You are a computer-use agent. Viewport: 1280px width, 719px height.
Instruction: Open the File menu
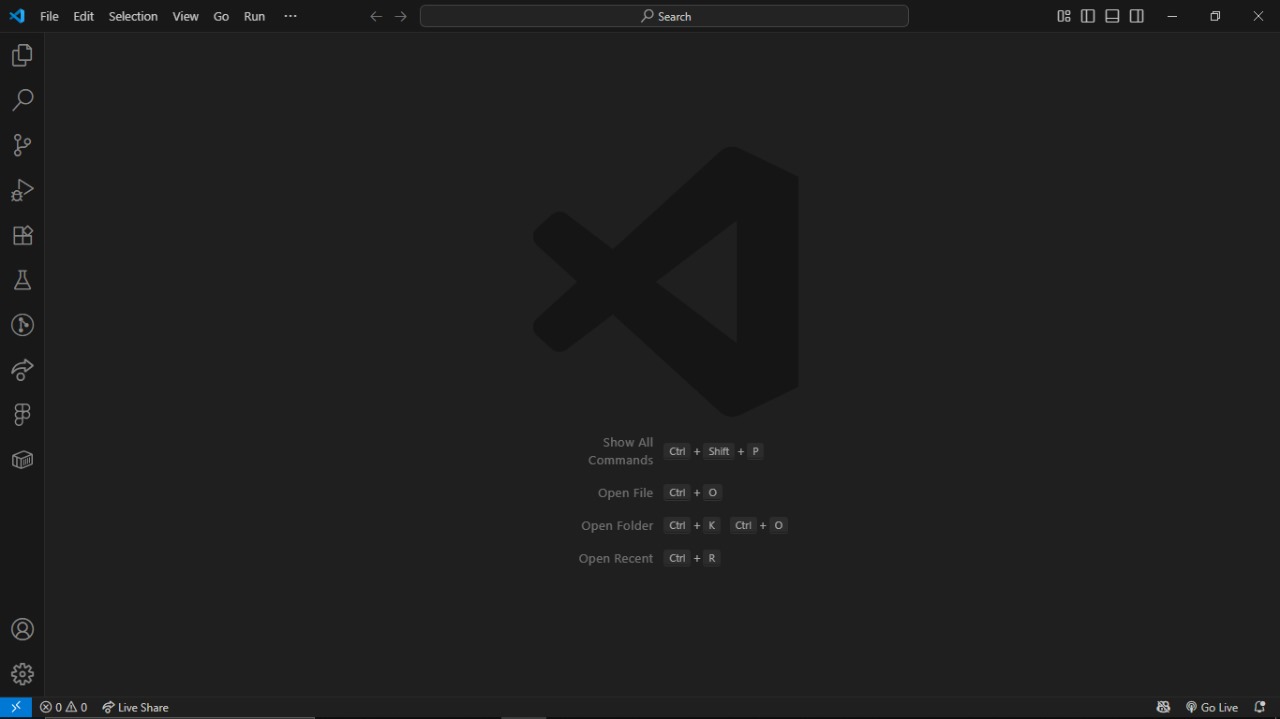(x=49, y=16)
